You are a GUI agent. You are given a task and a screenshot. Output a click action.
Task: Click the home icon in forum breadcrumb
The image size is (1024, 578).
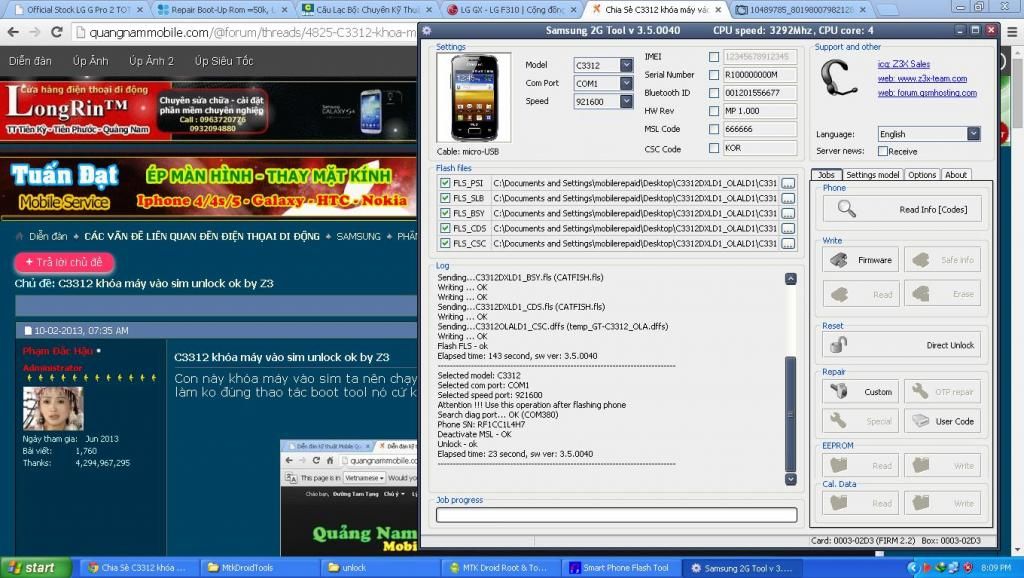19,236
